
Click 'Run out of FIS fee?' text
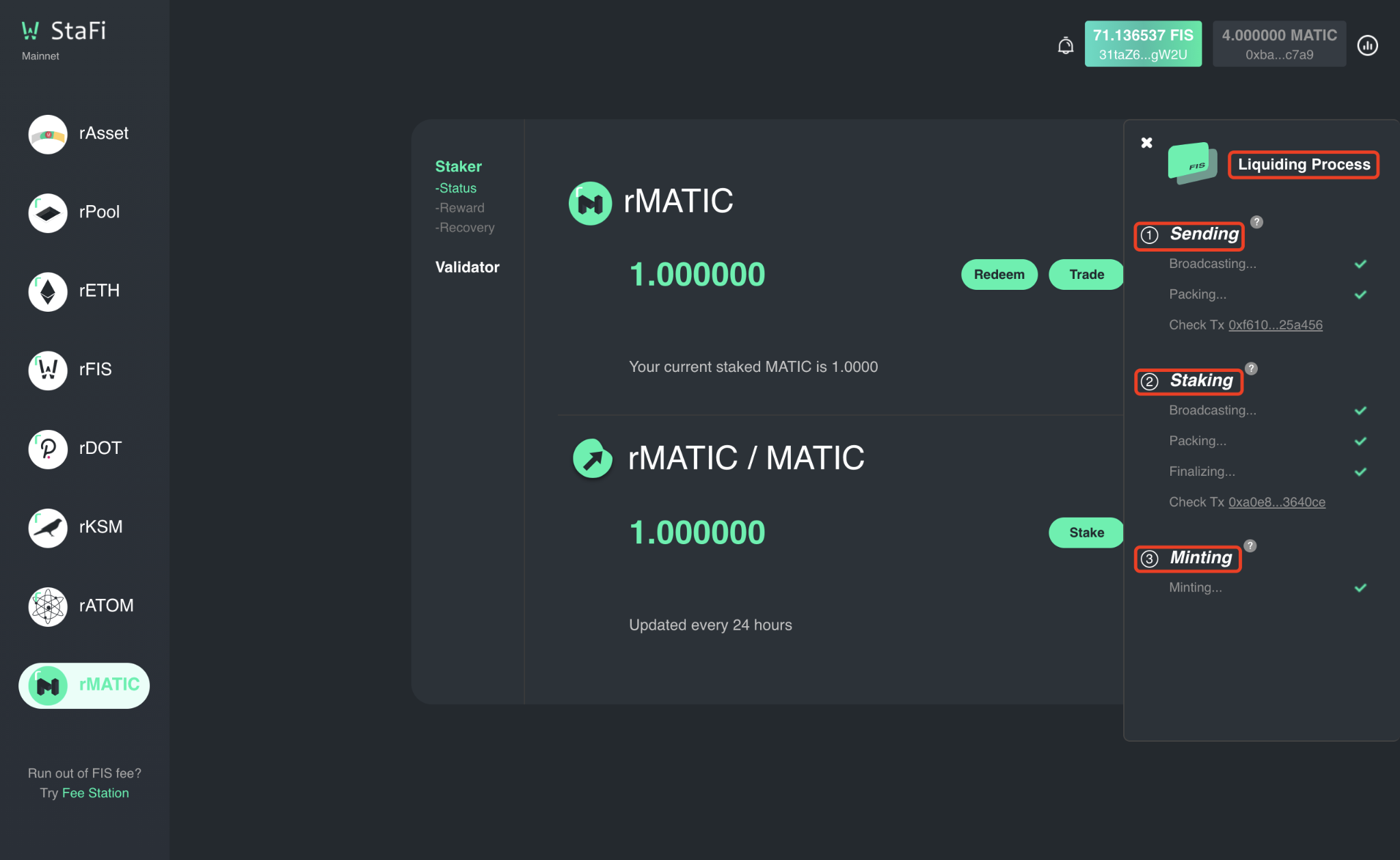coord(84,773)
